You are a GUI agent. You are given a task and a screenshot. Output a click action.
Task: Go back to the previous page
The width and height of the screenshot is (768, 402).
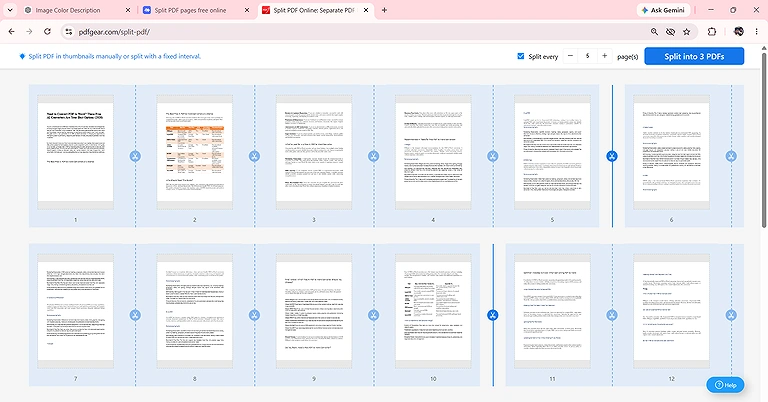[12, 32]
